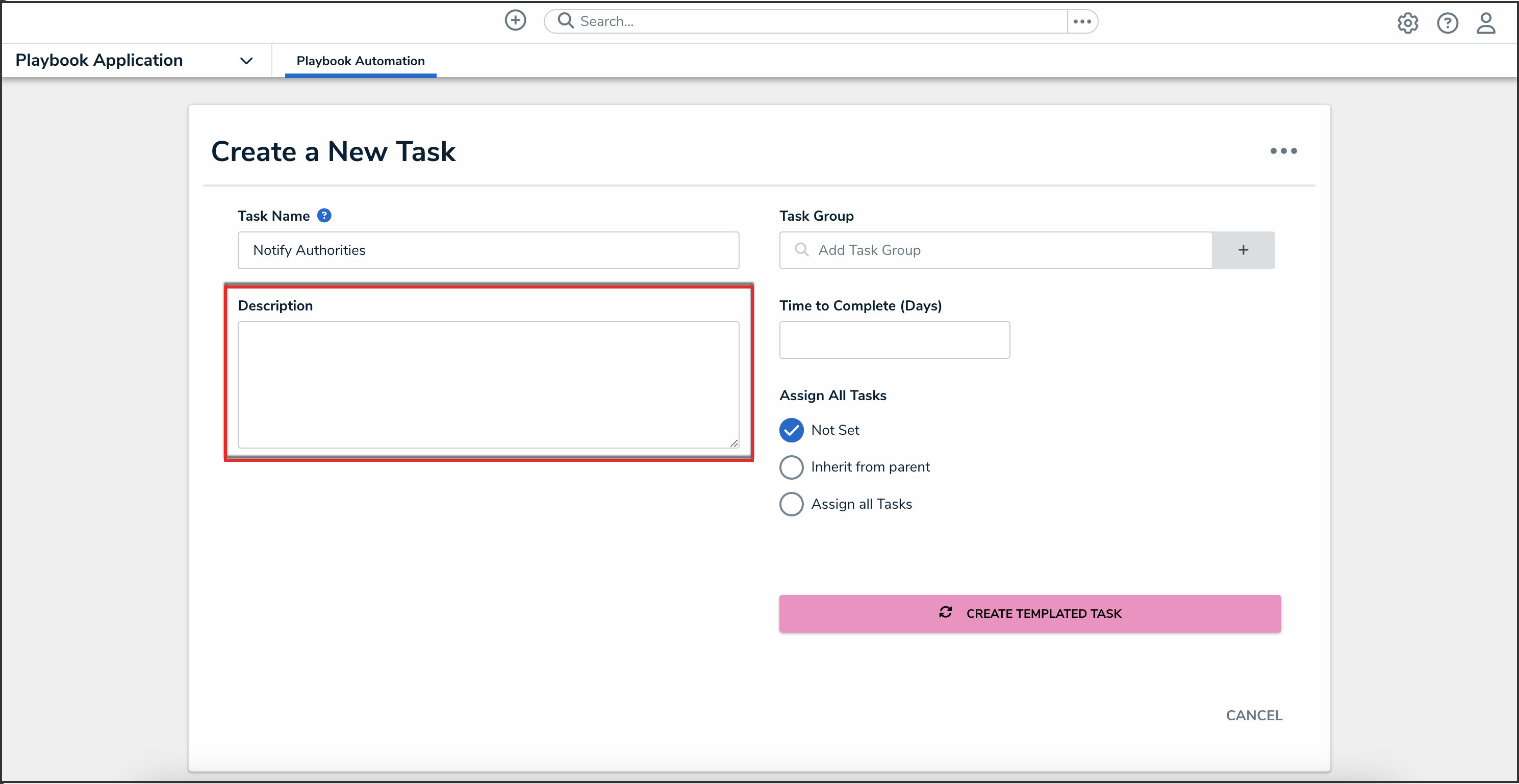Click the search magnifier icon
The height and width of the screenshot is (784, 1519).
click(x=566, y=20)
